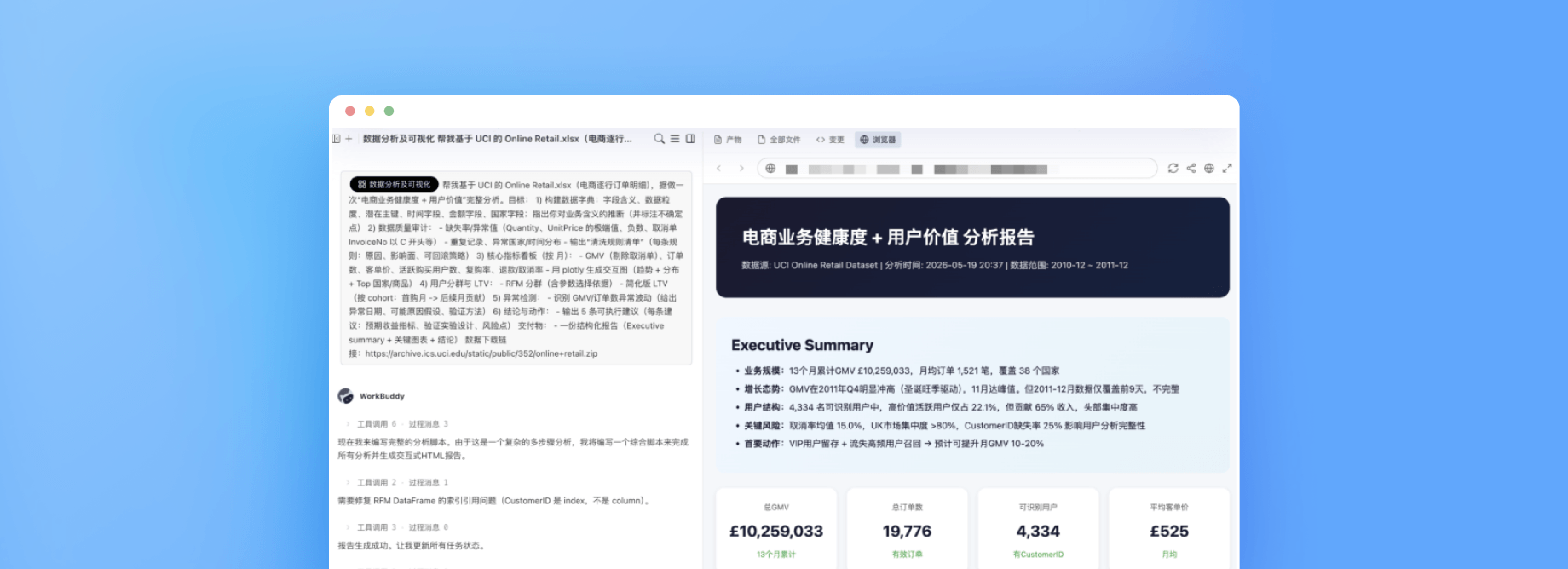Viewport: 1568px width, 569px height.
Task: Open in external browser globe icon
Action: (1209, 169)
